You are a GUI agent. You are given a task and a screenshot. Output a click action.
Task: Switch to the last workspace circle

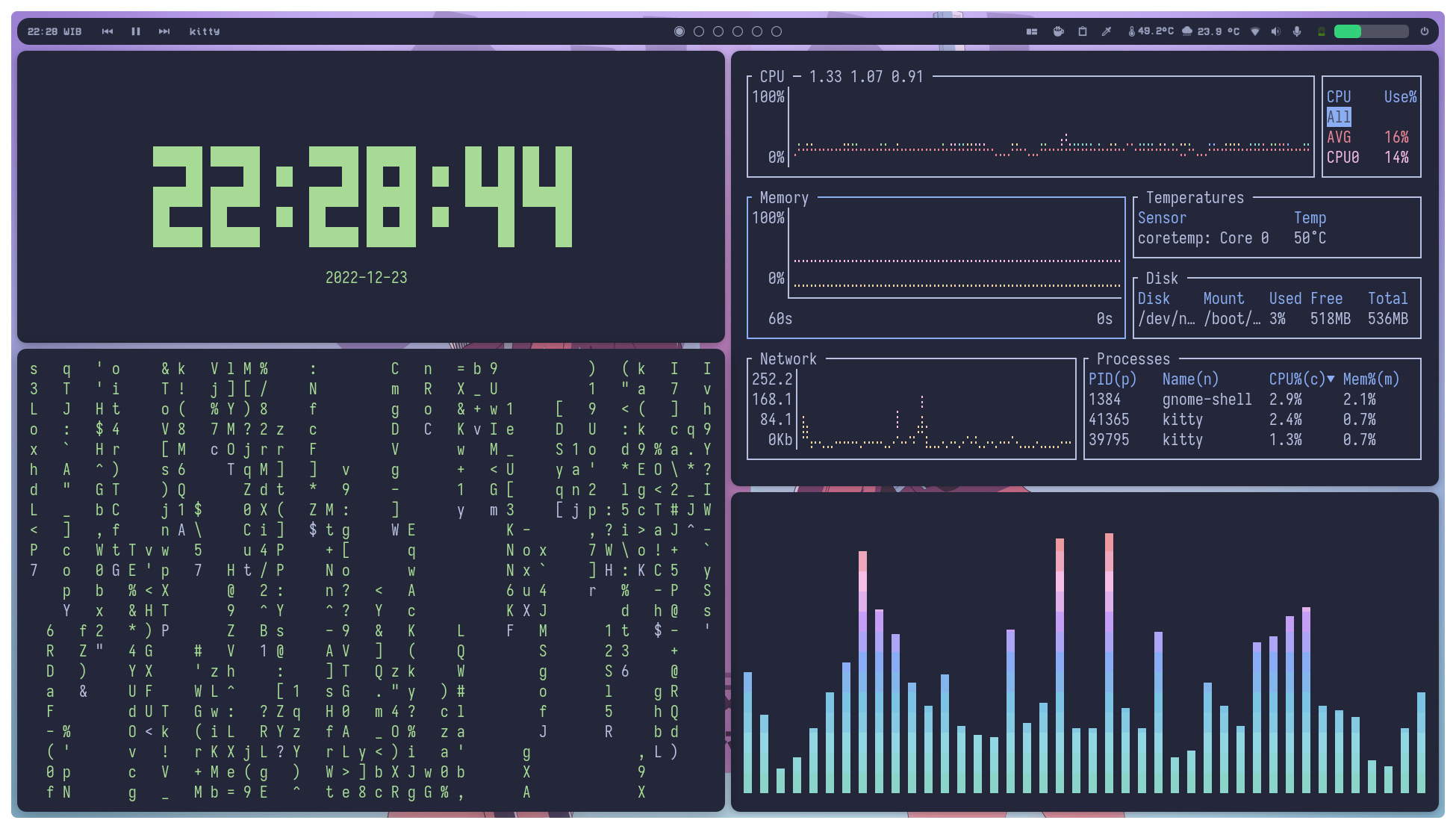tap(777, 31)
